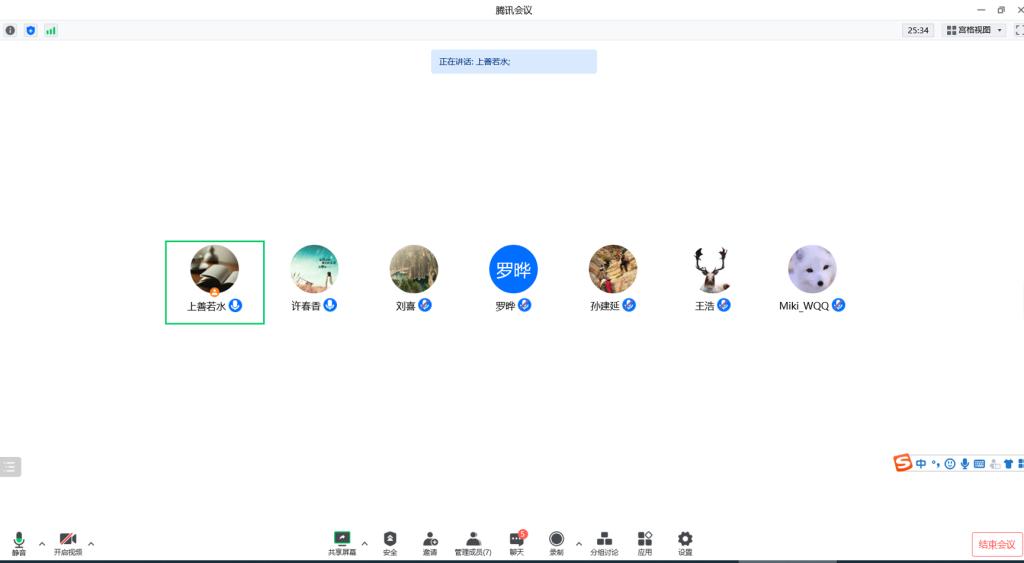Open the grid view layout dropdown
This screenshot has height=563, width=1024.
tap(975, 31)
